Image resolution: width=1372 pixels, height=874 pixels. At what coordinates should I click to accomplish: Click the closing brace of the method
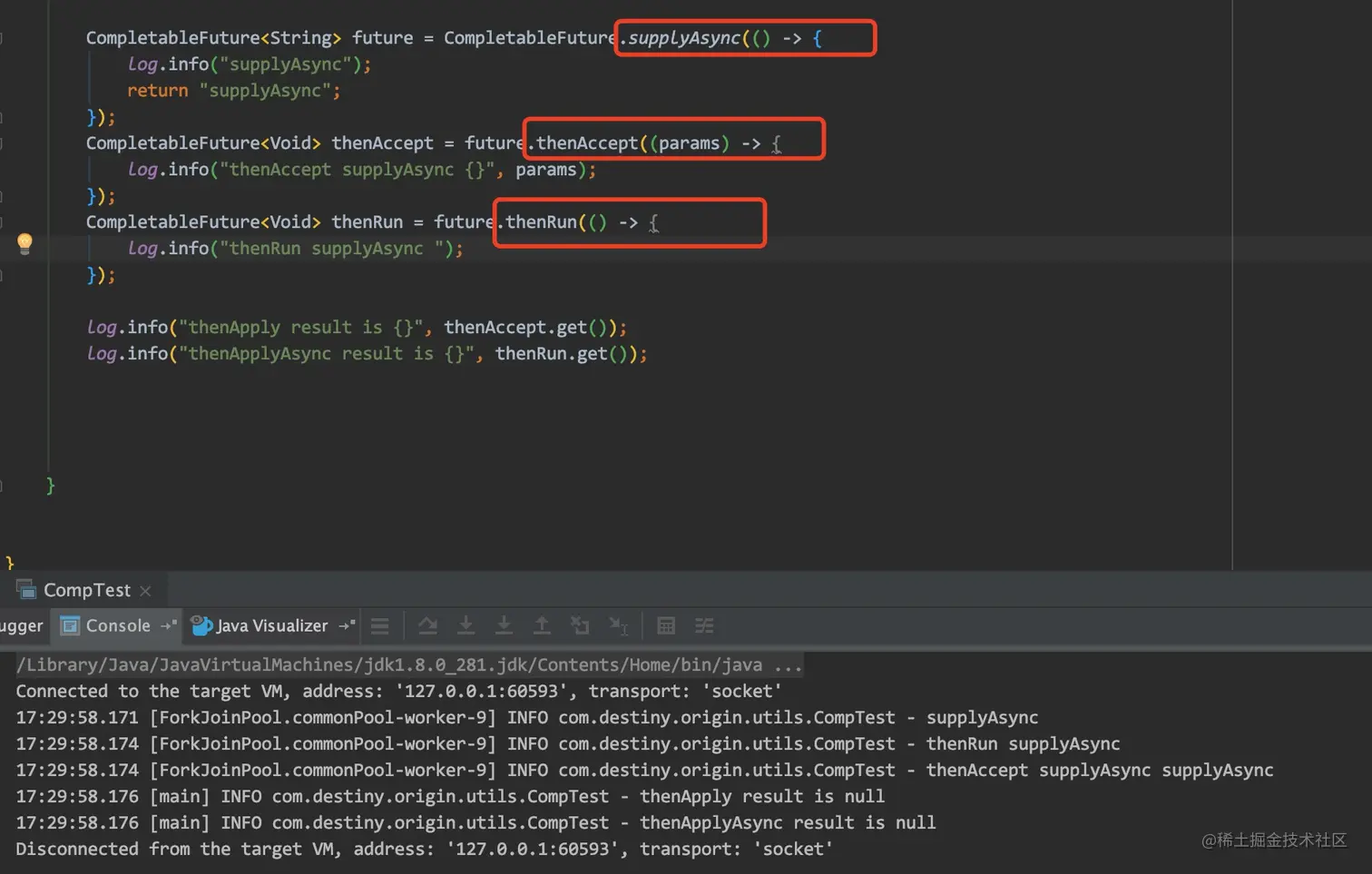coord(50,486)
